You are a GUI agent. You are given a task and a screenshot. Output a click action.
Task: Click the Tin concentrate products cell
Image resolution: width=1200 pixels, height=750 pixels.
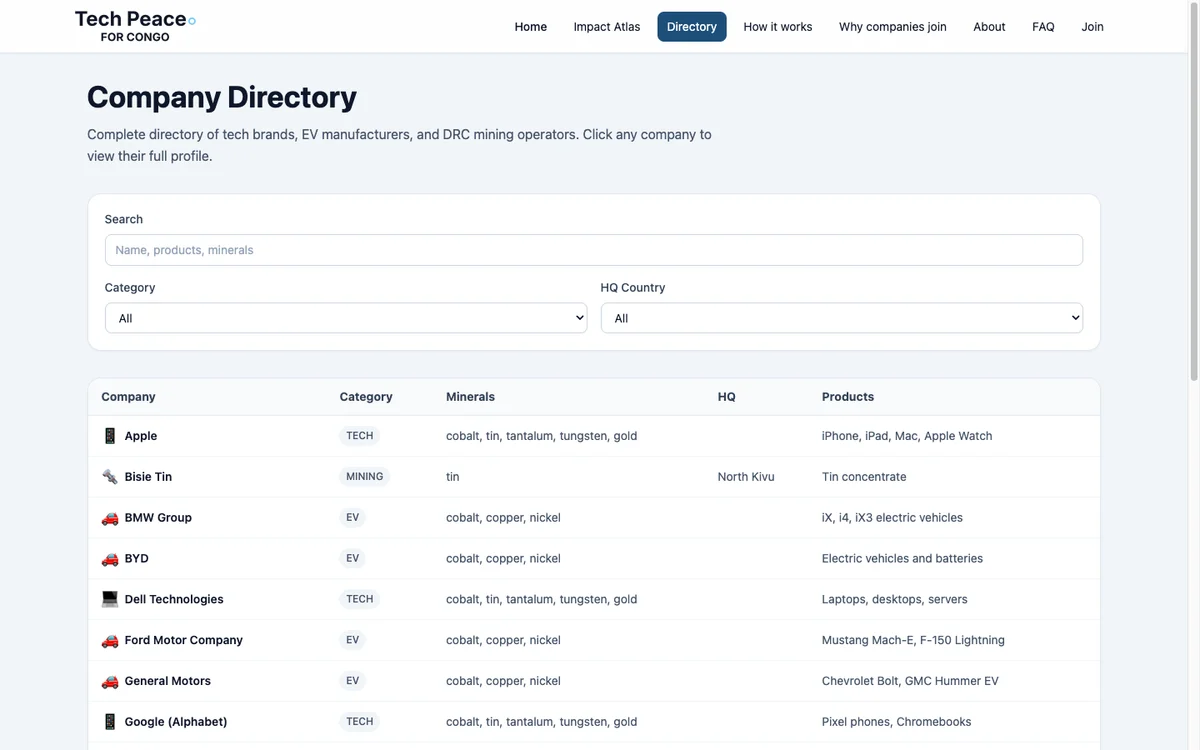tap(864, 477)
